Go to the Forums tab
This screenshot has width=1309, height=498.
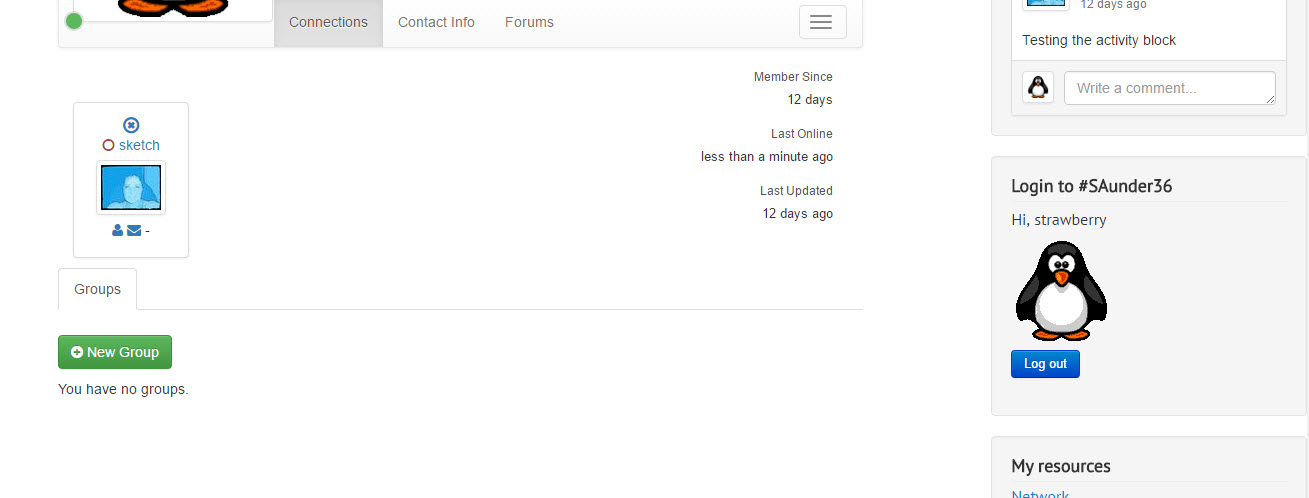point(529,22)
